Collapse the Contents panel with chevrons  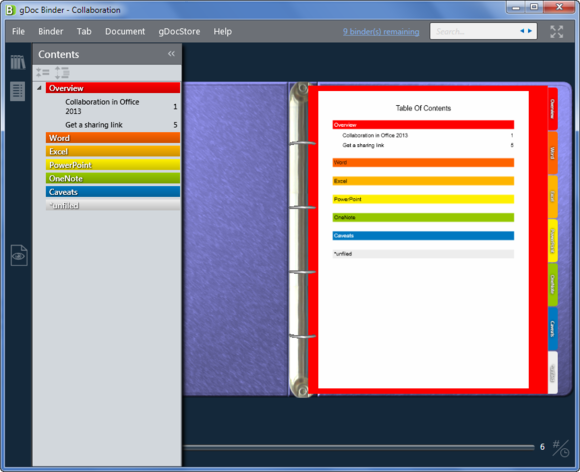tap(171, 54)
